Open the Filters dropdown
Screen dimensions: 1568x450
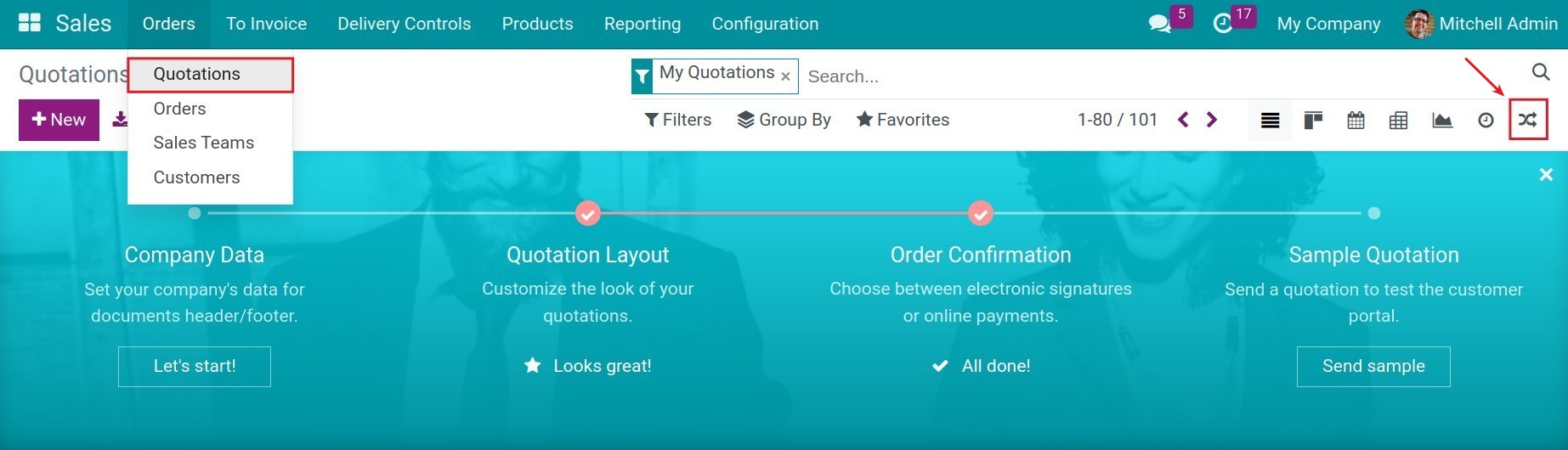tap(678, 120)
